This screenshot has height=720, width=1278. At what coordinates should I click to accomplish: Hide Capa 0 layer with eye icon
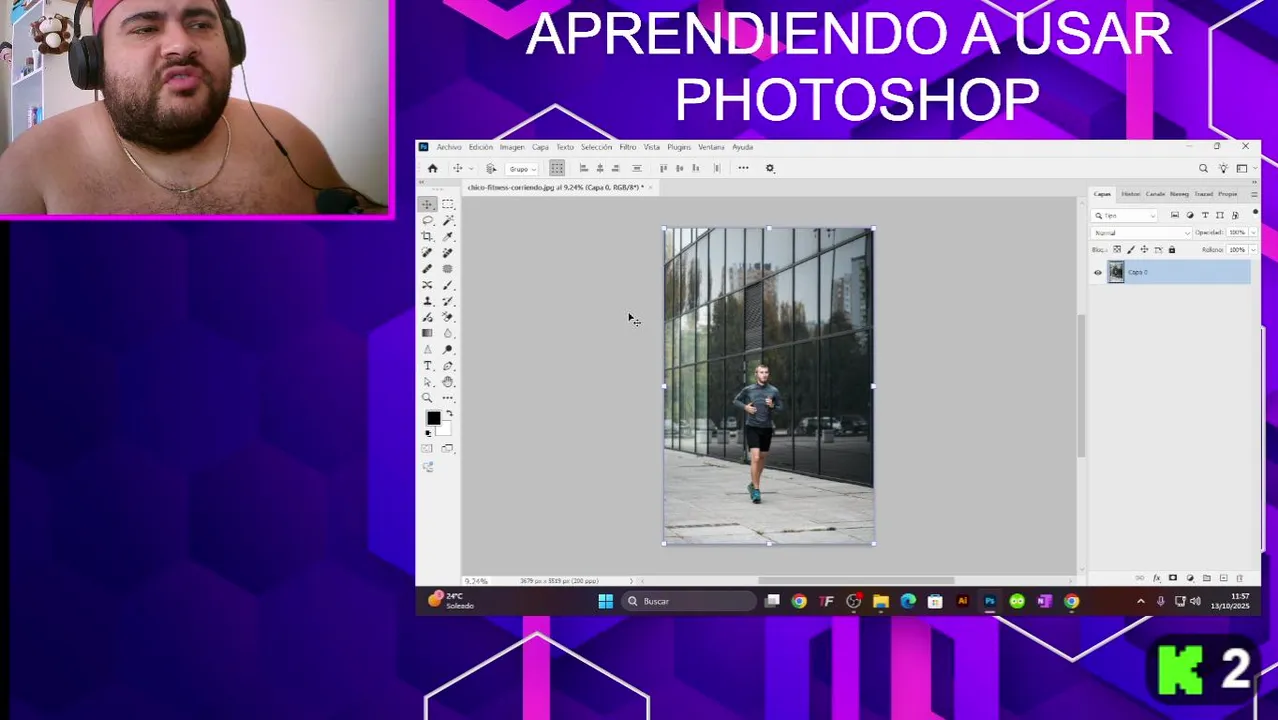point(1098,272)
